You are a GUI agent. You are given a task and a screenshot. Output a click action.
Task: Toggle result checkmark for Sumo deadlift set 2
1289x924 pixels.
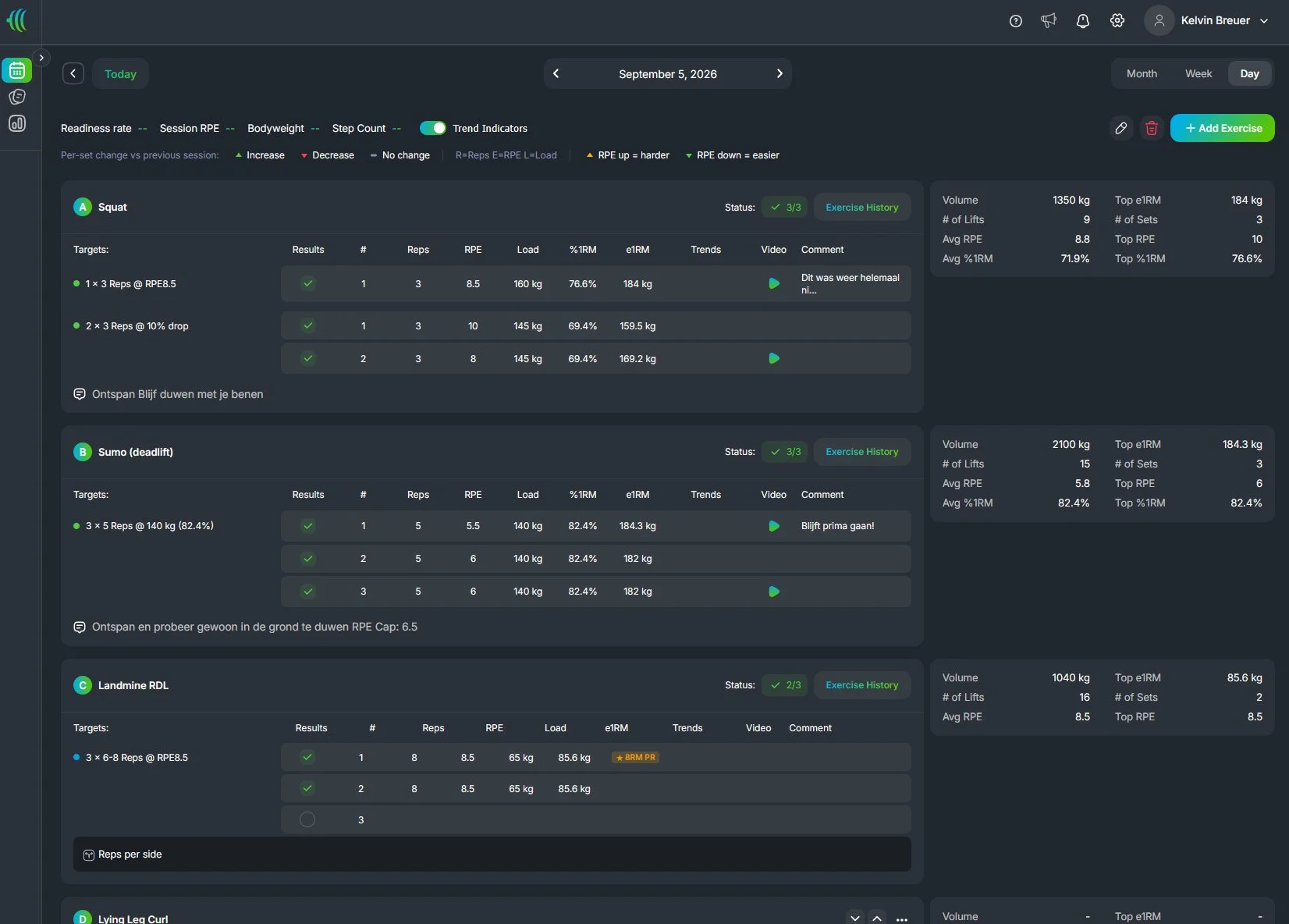[308, 559]
